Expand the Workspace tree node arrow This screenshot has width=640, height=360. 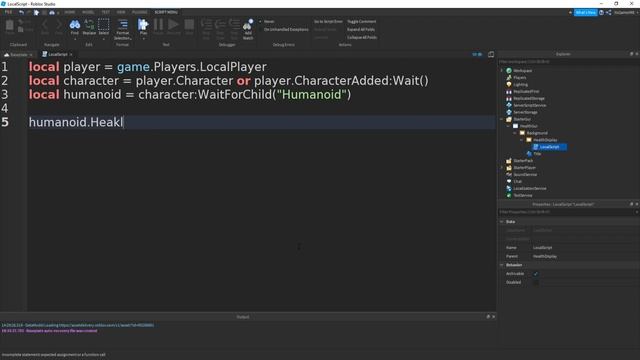tap(502, 71)
